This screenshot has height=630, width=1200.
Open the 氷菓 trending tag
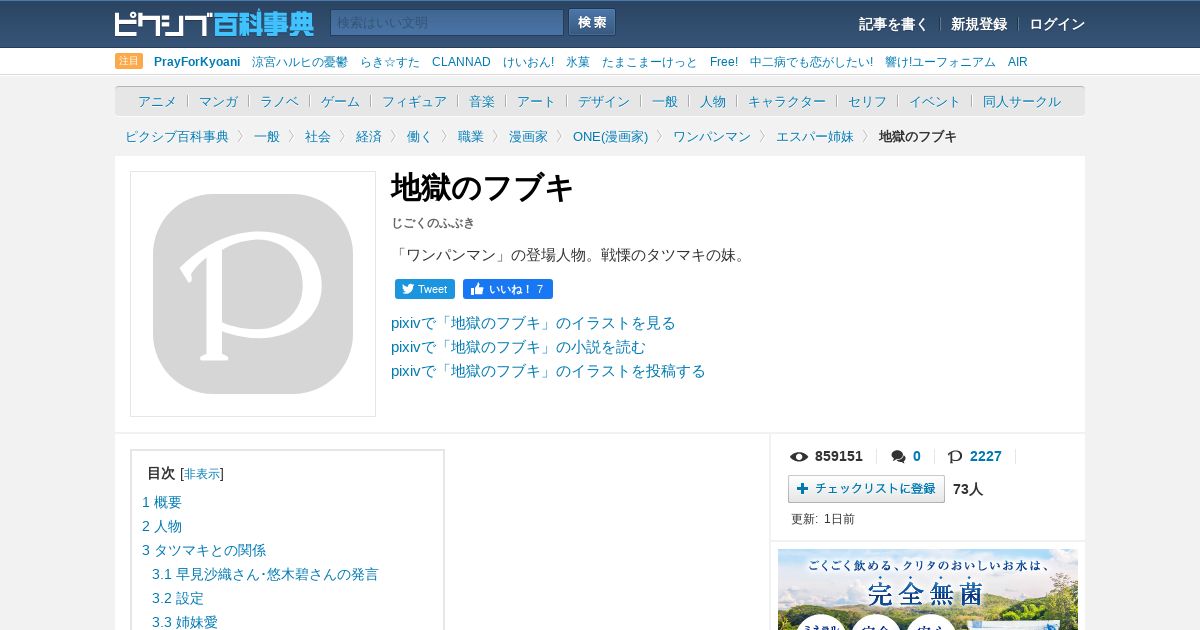578,62
